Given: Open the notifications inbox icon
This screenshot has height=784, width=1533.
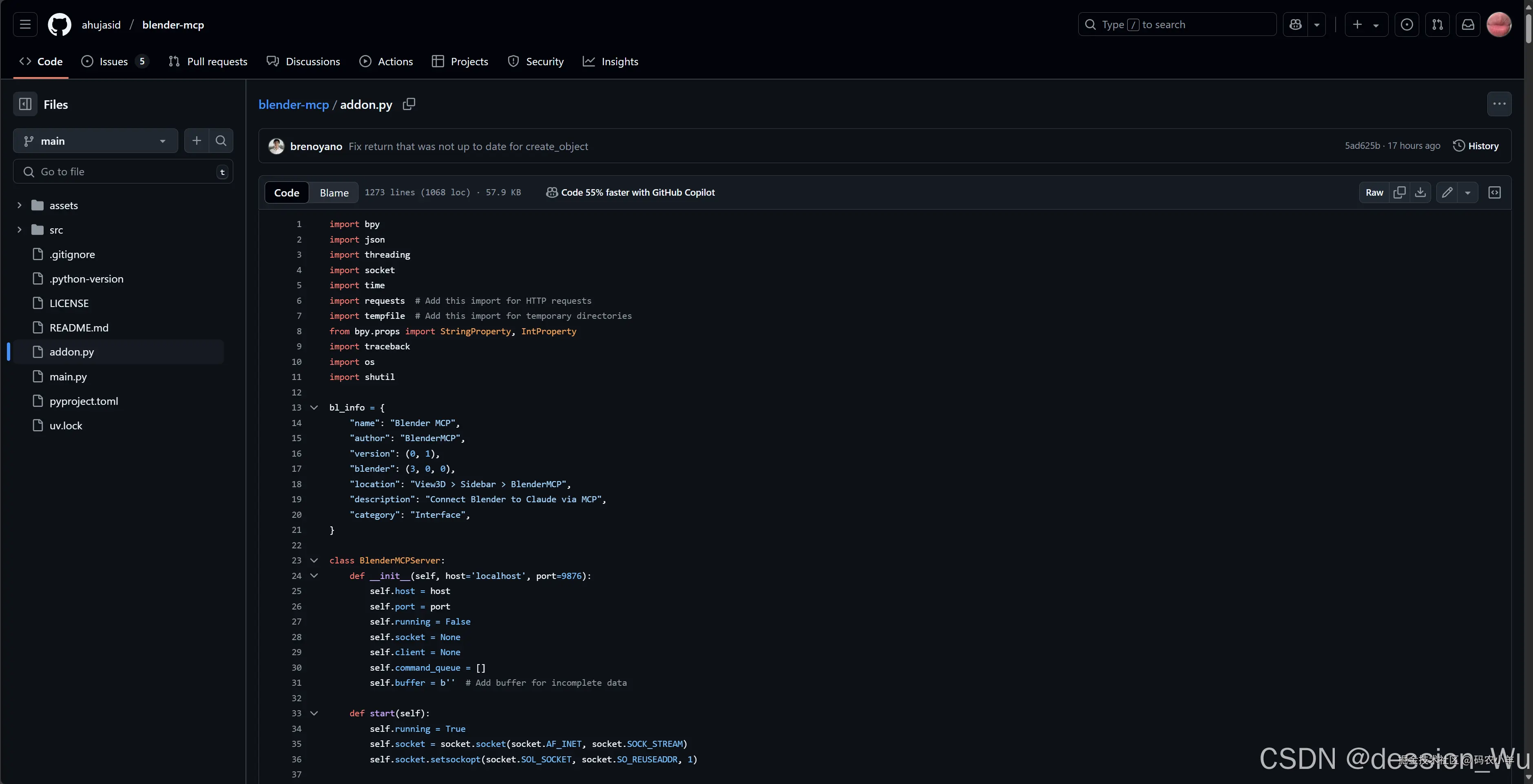Looking at the screenshot, I should tap(1468, 24).
